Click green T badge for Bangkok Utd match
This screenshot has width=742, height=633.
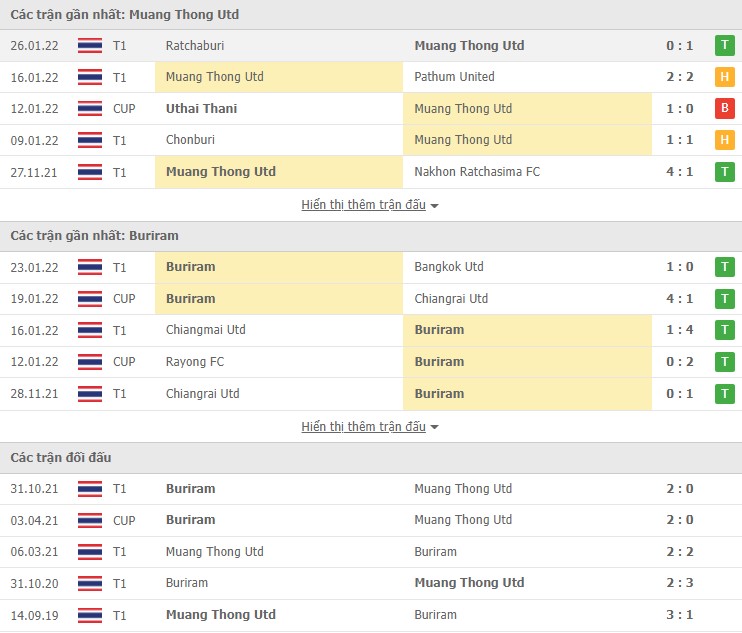[x=724, y=267]
